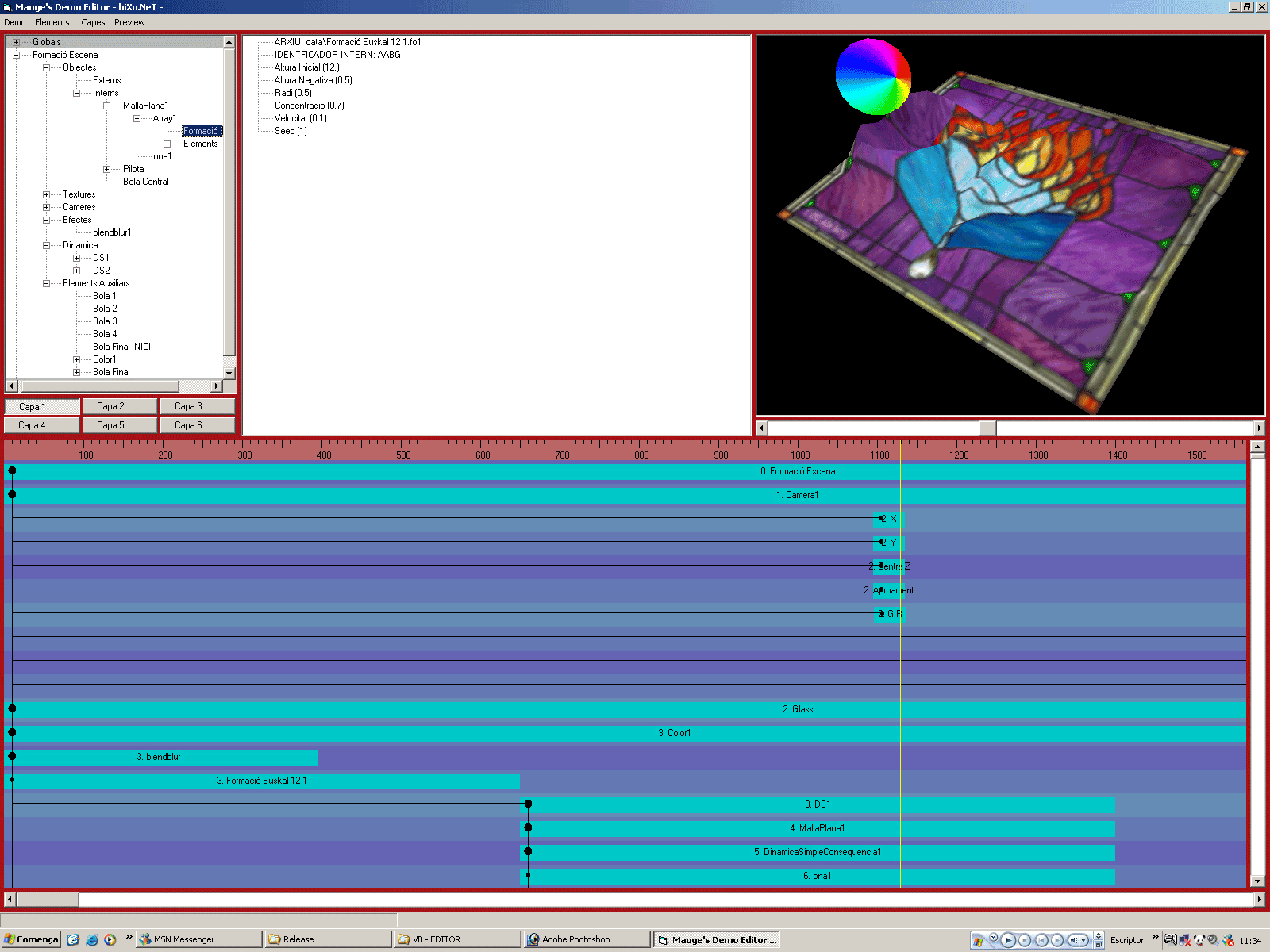Click the Seed (1) property

(x=291, y=131)
